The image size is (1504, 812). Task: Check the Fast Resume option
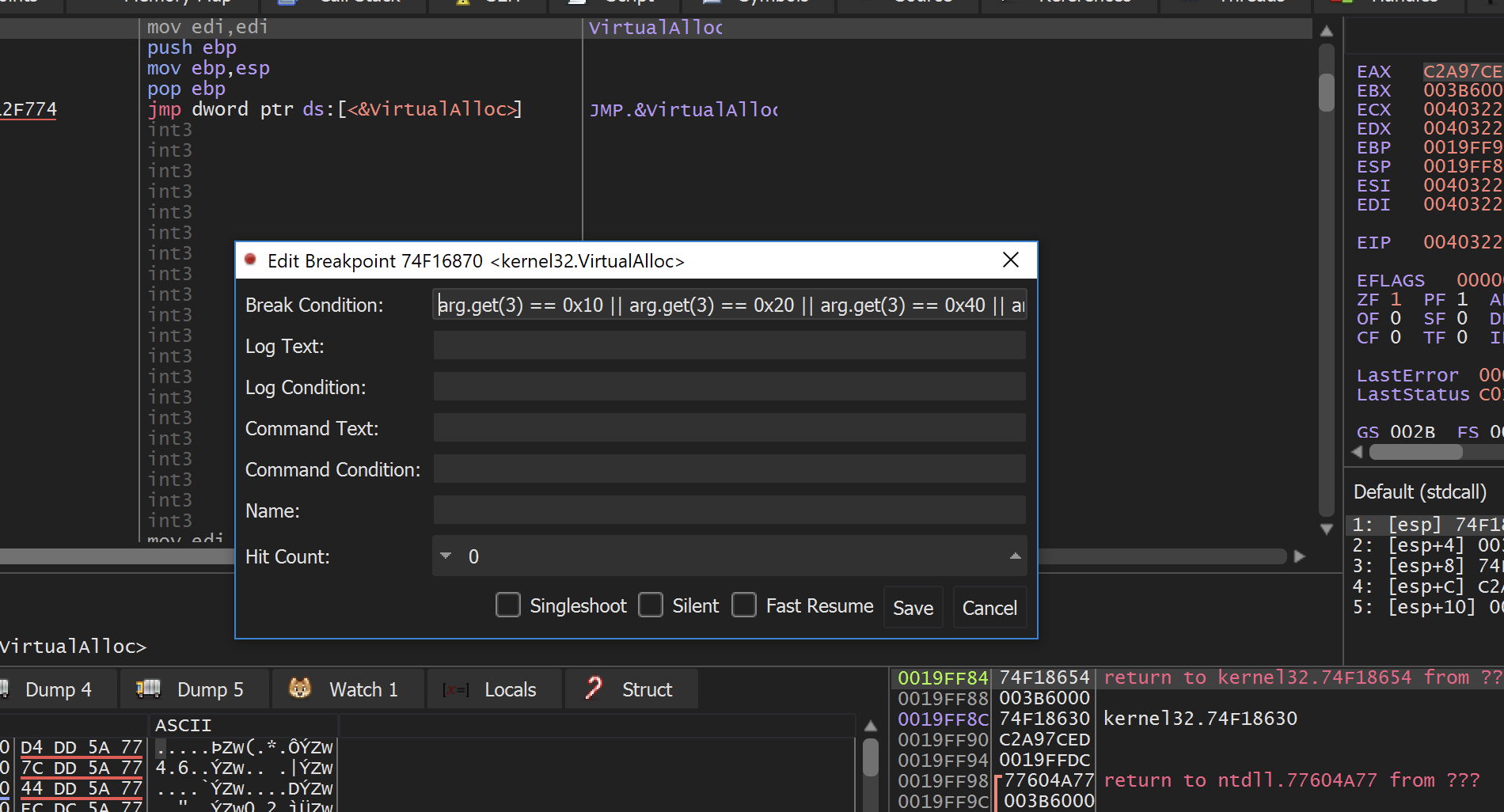[744, 605]
